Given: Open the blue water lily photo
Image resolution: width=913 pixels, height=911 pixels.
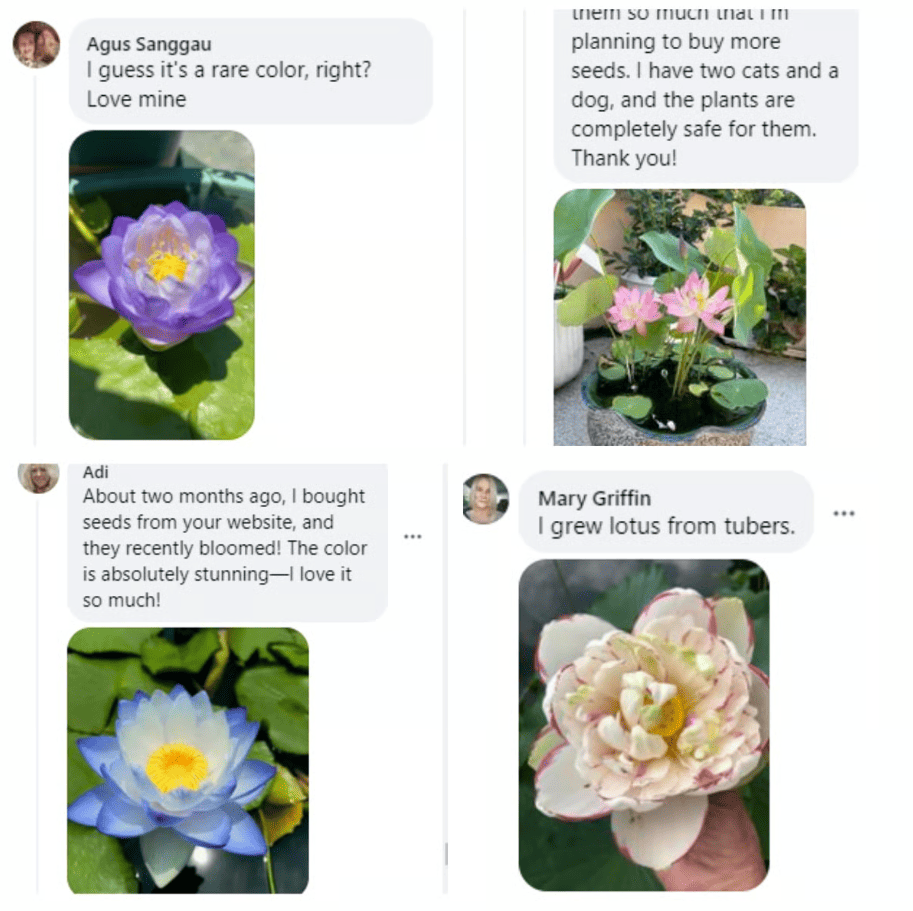Looking at the screenshot, I should pyautogui.click(x=187, y=760).
